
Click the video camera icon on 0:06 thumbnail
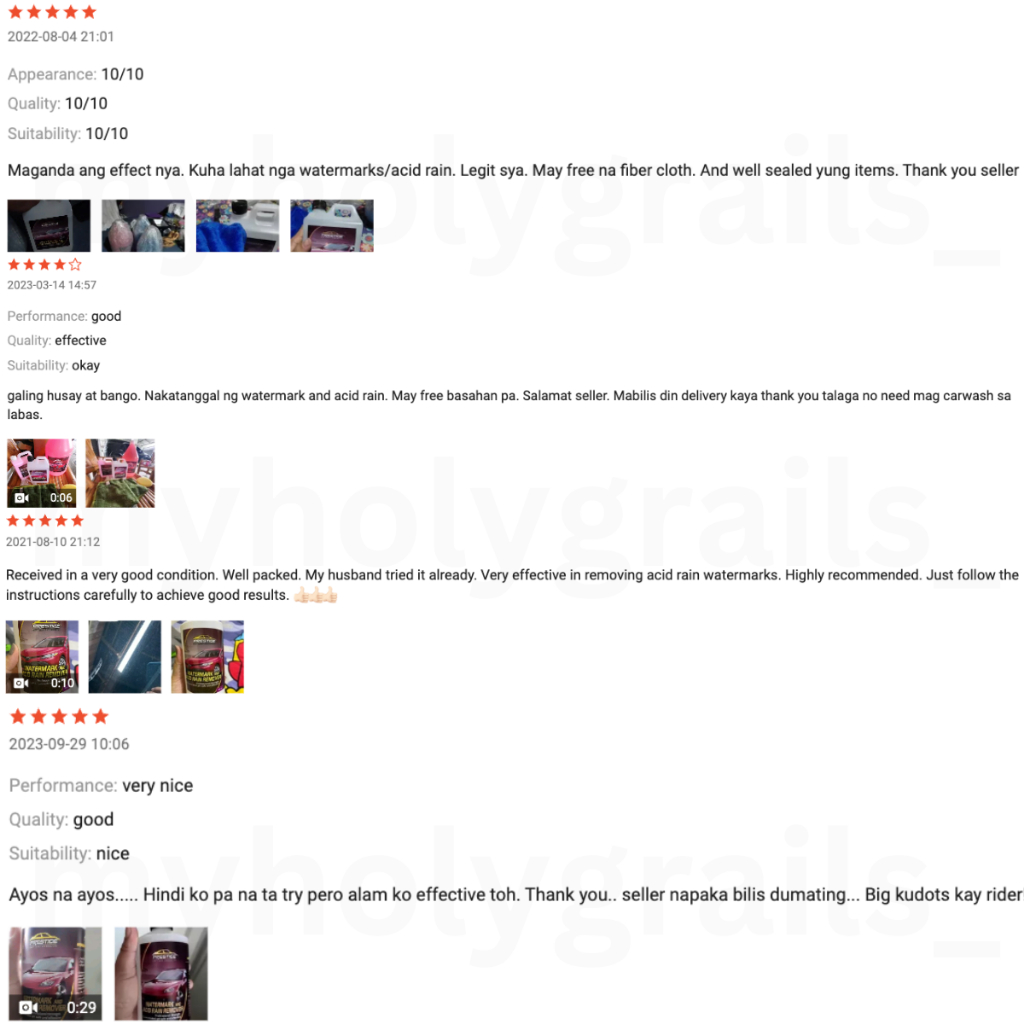22,498
